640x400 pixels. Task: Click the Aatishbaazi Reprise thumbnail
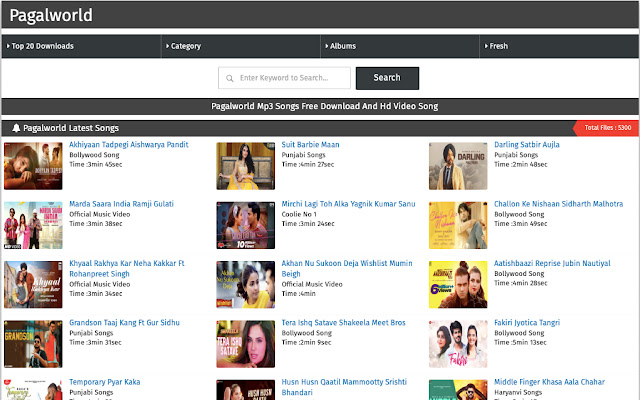click(458, 284)
